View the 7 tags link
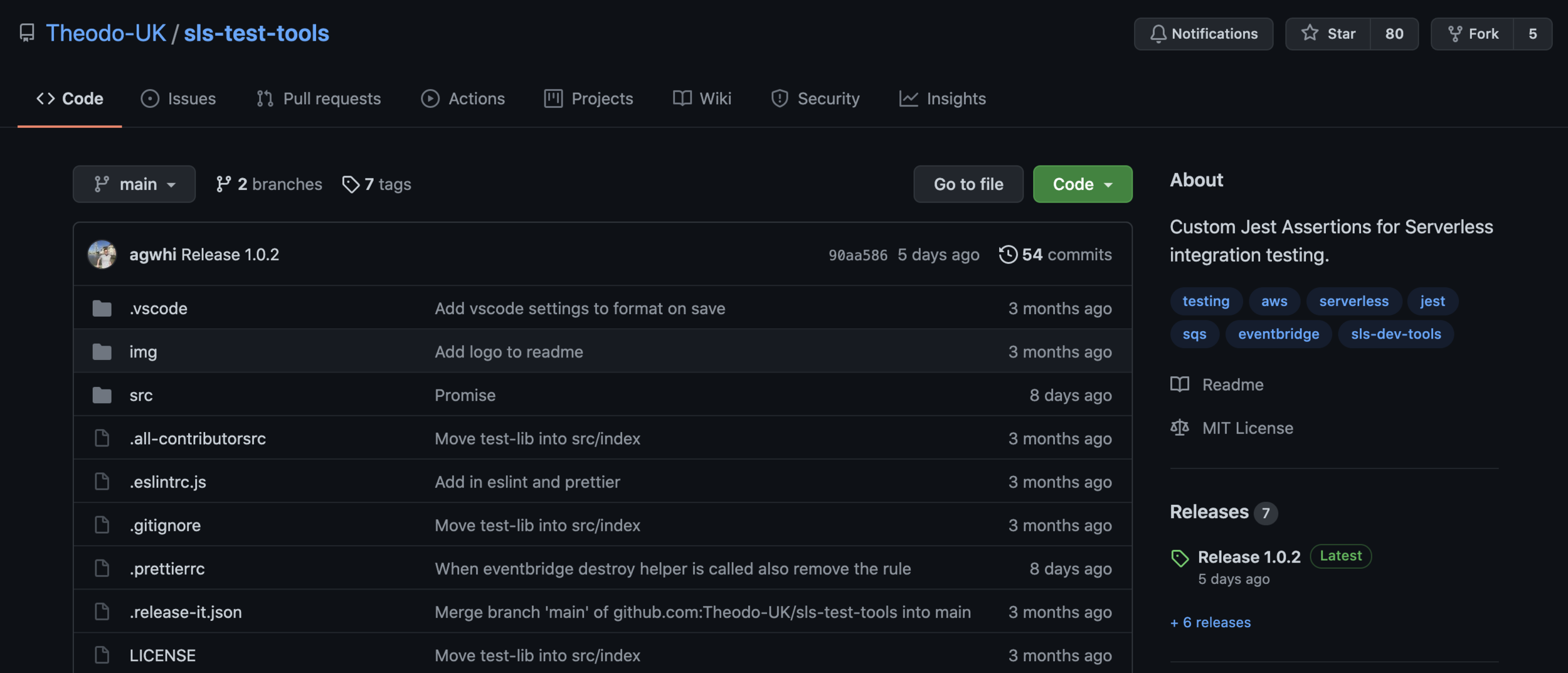Image resolution: width=1568 pixels, height=673 pixels. (x=377, y=184)
